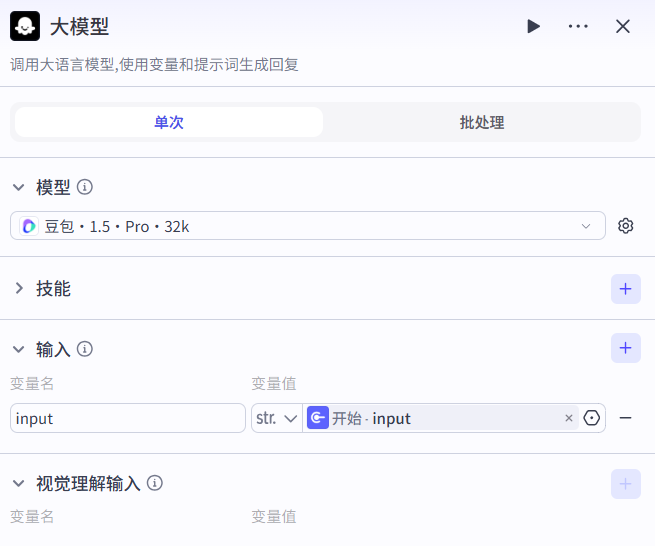
Task: Add a new skill with plus button
Action: tap(625, 289)
